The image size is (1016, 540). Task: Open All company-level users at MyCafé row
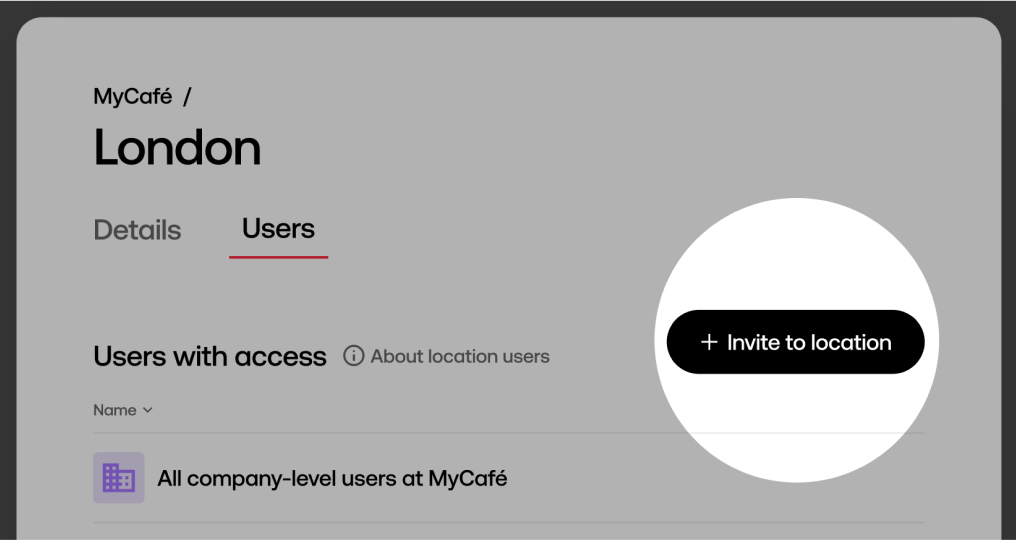(x=332, y=478)
